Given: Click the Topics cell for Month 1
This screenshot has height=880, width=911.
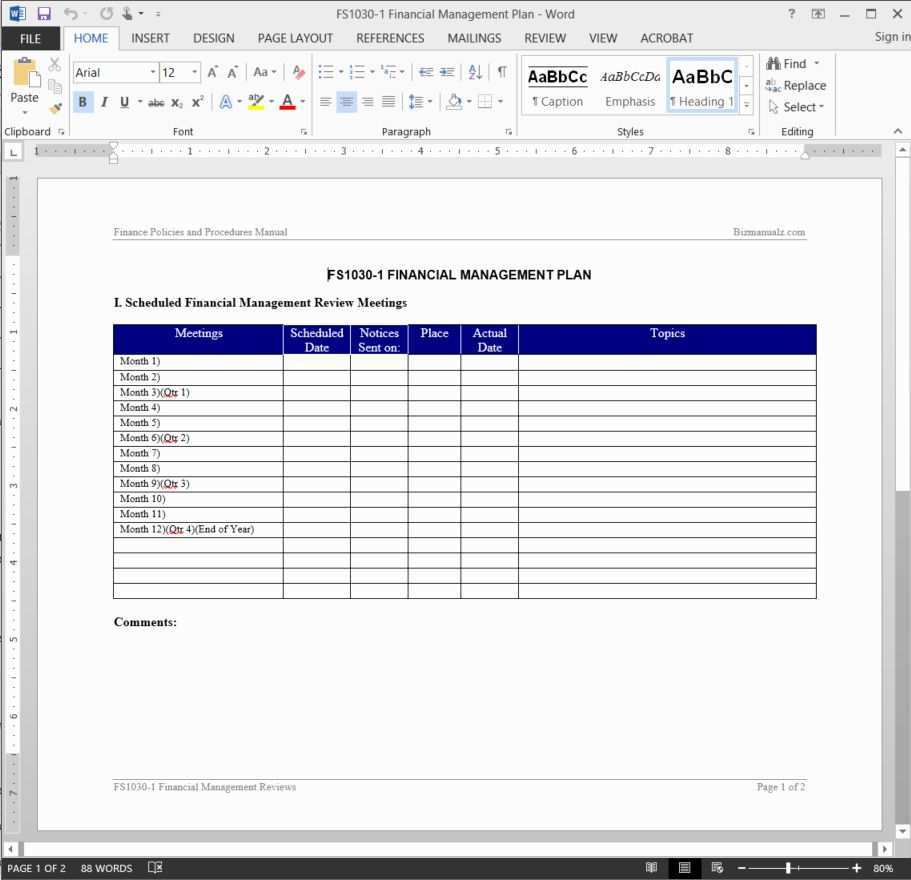Looking at the screenshot, I should (x=667, y=362).
